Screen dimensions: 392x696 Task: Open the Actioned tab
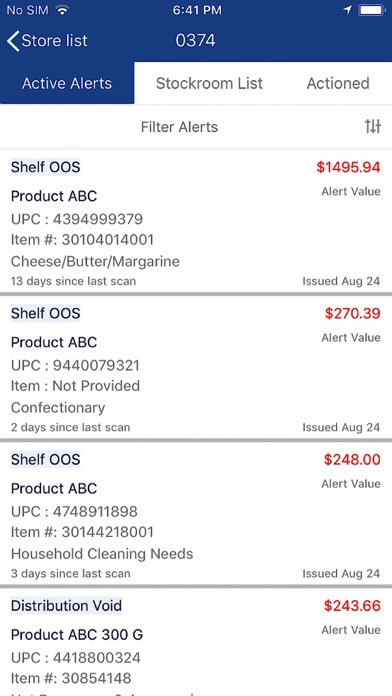click(338, 83)
